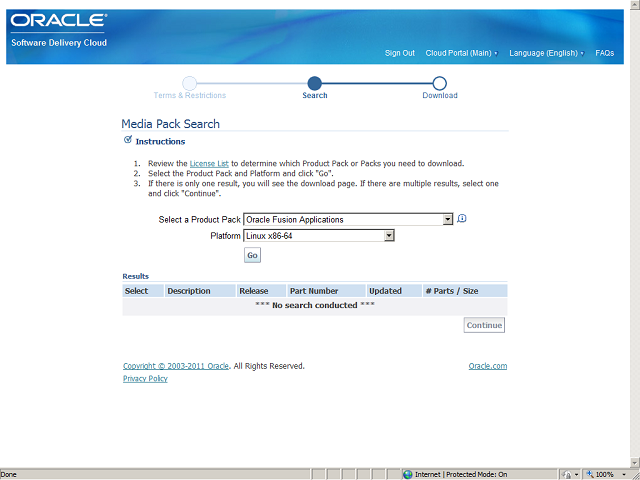The image size is (640, 480).
Task: Click the scroll down arrow of page scrollbar
Action: coord(634,463)
